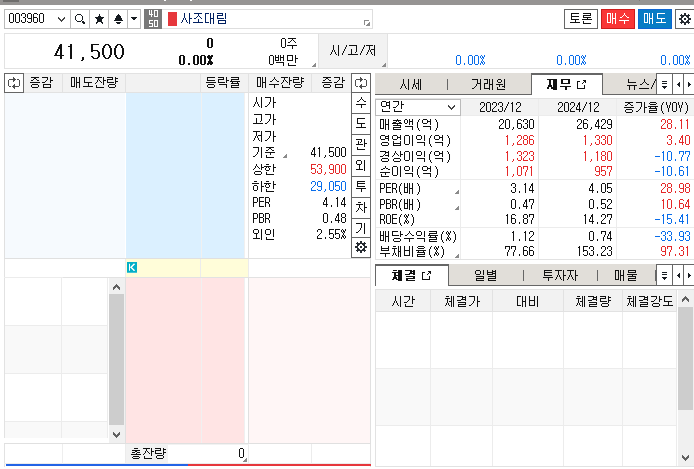Open 체결 tab pop-out icon
694x469 pixels.
pos(426,276)
